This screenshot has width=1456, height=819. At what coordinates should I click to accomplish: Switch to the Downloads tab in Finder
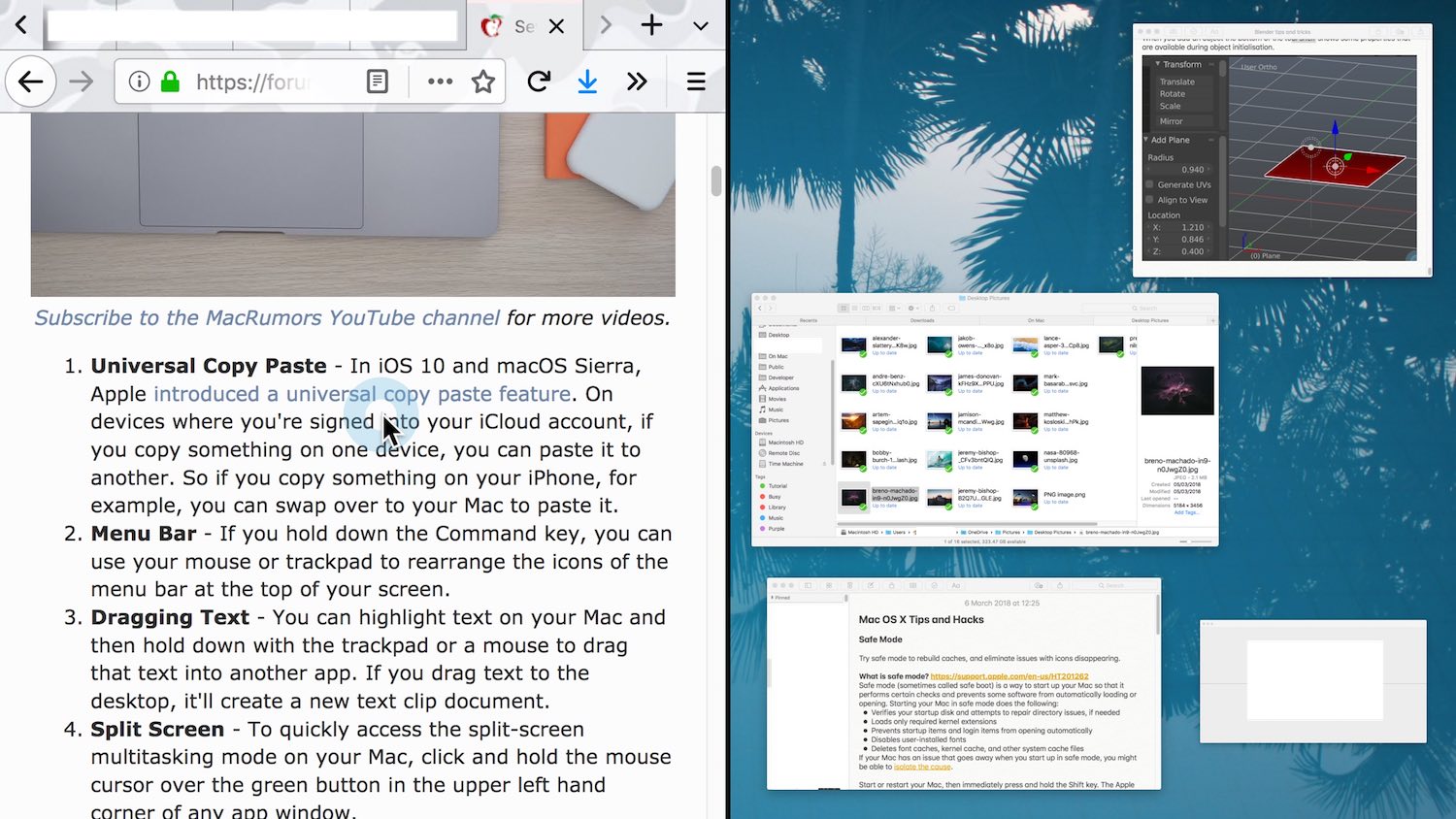[x=922, y=320]
